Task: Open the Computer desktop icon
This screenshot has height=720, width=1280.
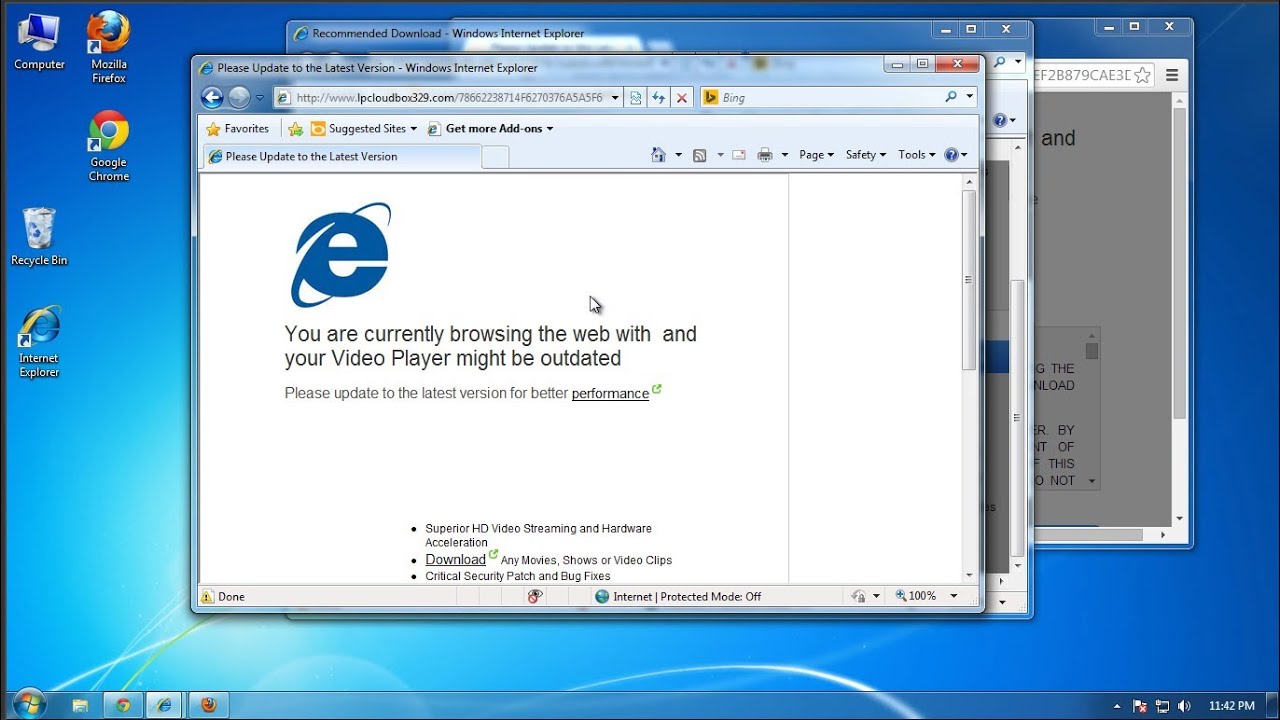Action: (x=39, y=42)
